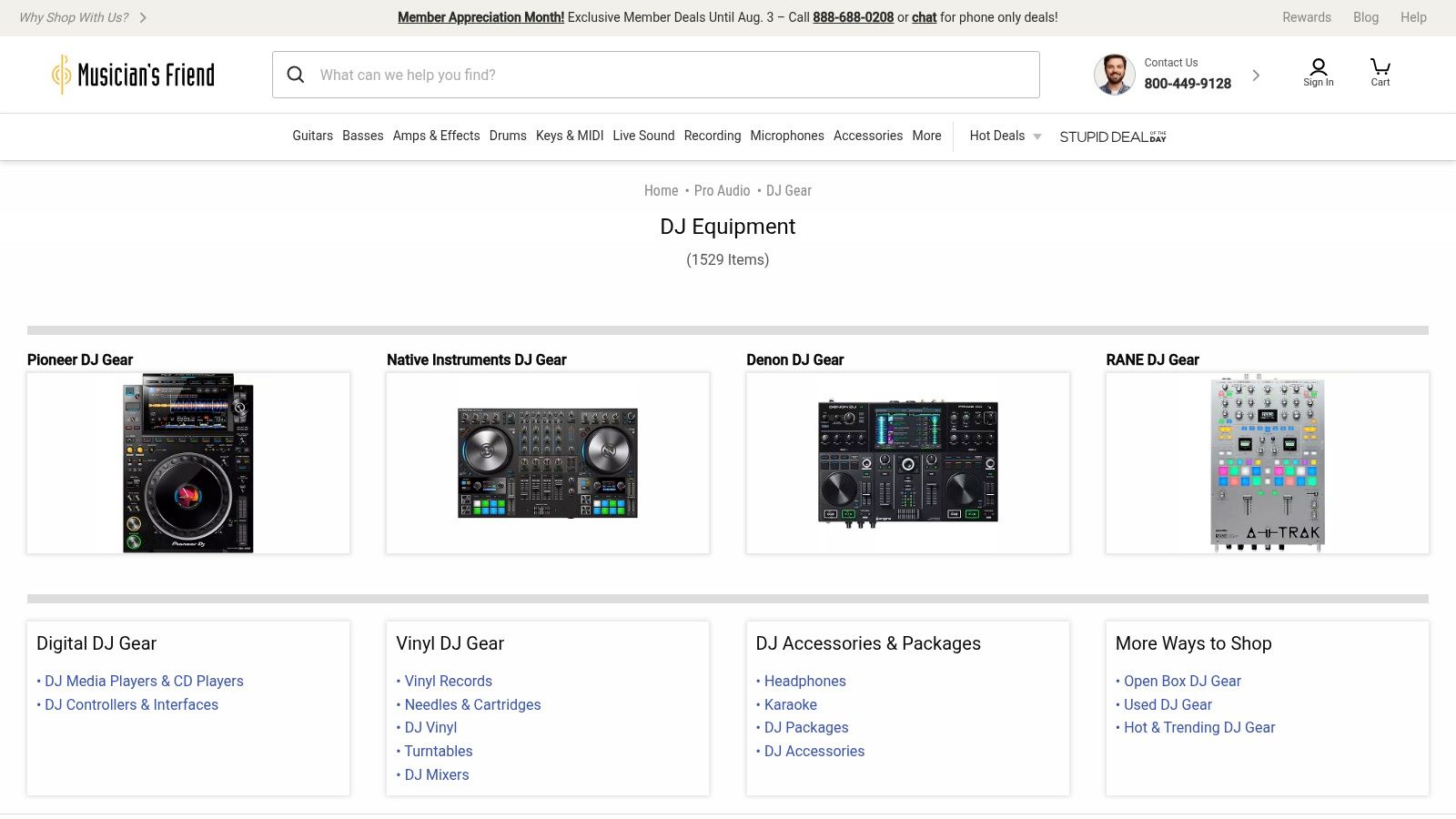The image size is (1456, 819).
Task: Open Karaoke category
Action: (x=790, y=704)
